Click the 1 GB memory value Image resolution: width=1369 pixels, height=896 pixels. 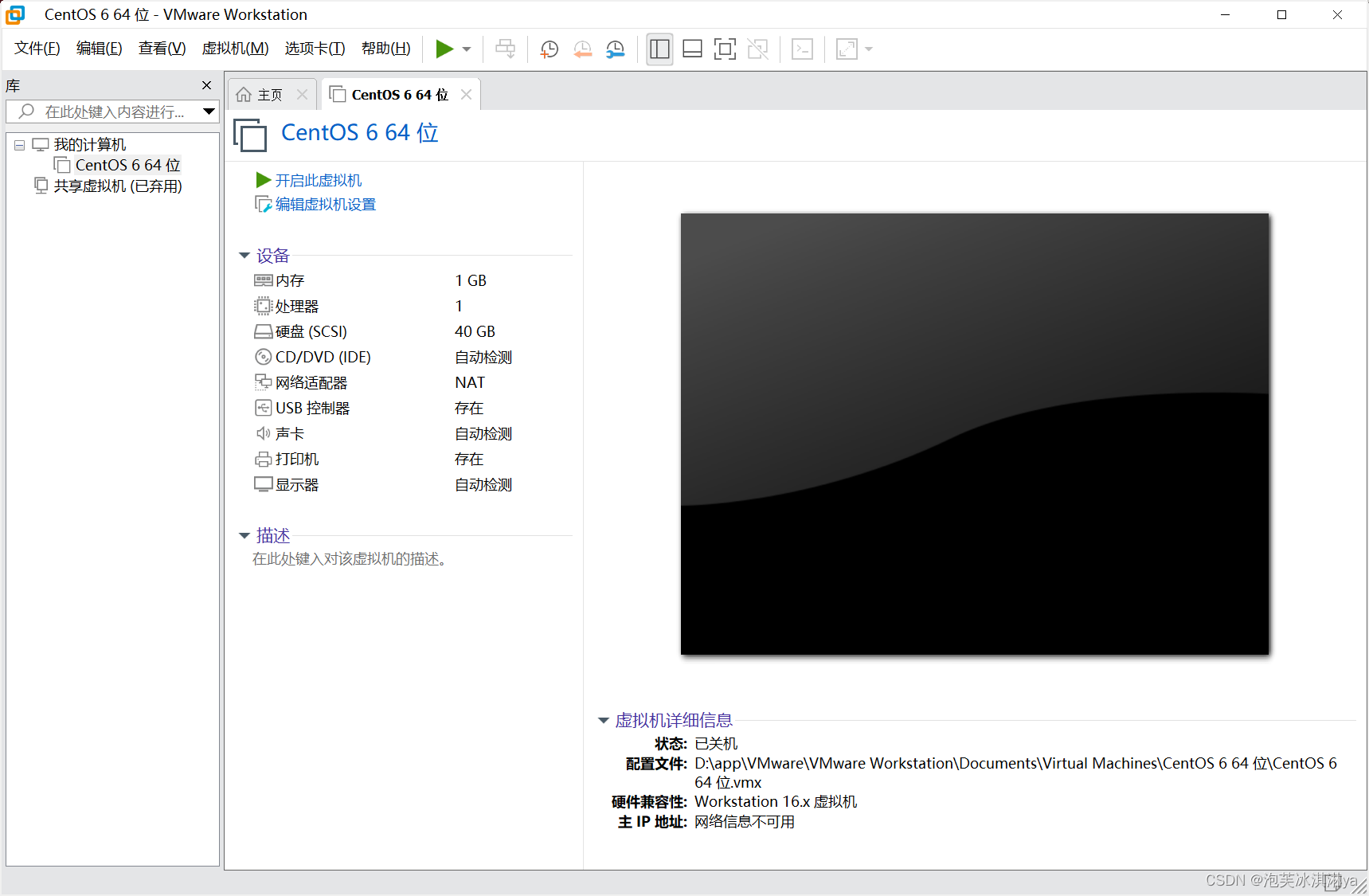click(x=471, y=280)
